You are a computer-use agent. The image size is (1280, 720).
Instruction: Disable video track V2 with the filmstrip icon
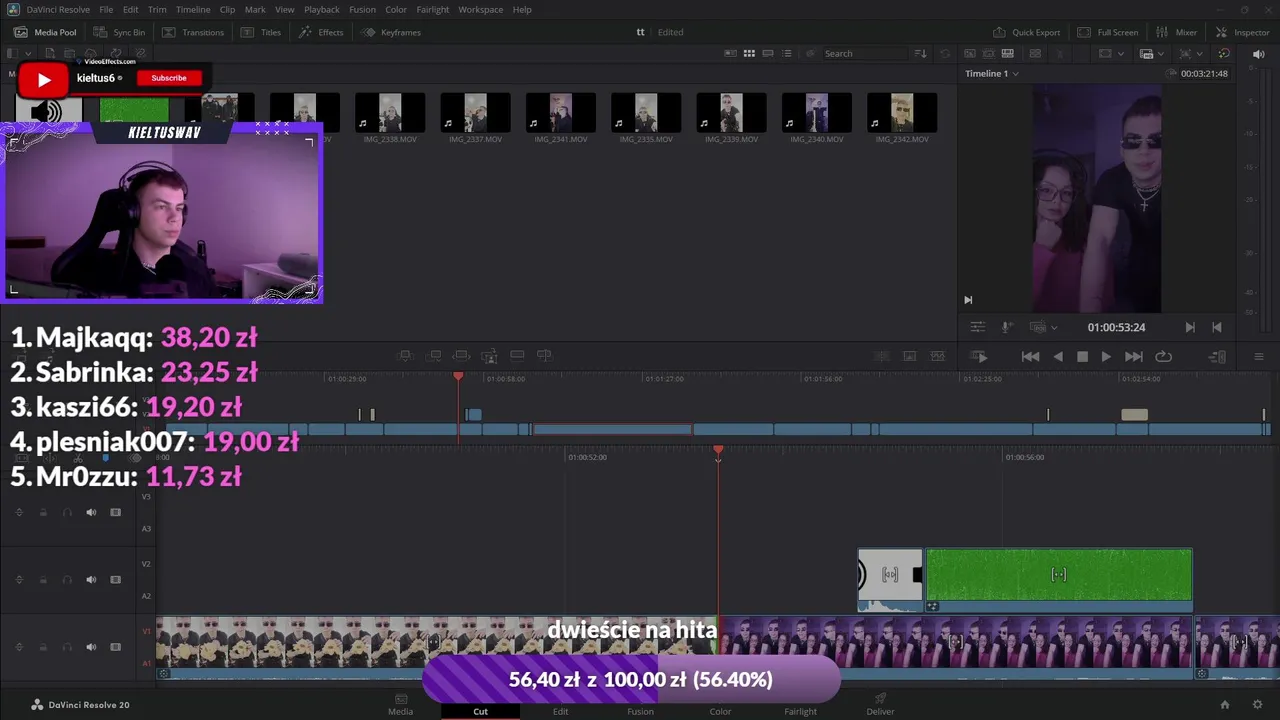coord(115,579)
